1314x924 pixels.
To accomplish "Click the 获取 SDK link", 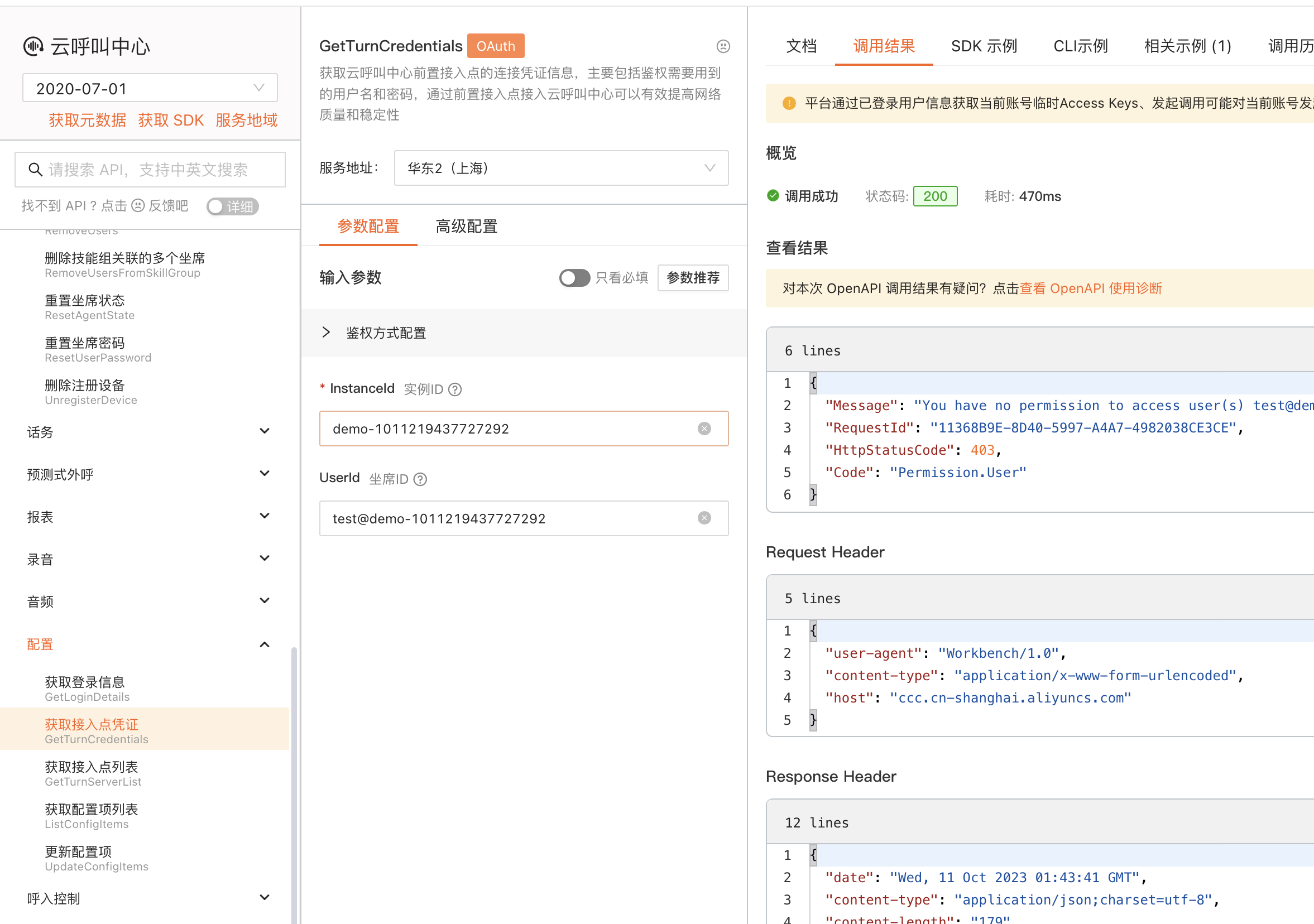I will [x=171, y=120].
